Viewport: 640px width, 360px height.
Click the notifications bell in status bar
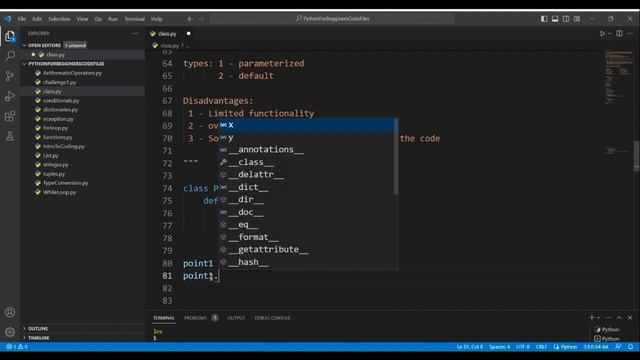click(630, 347)
